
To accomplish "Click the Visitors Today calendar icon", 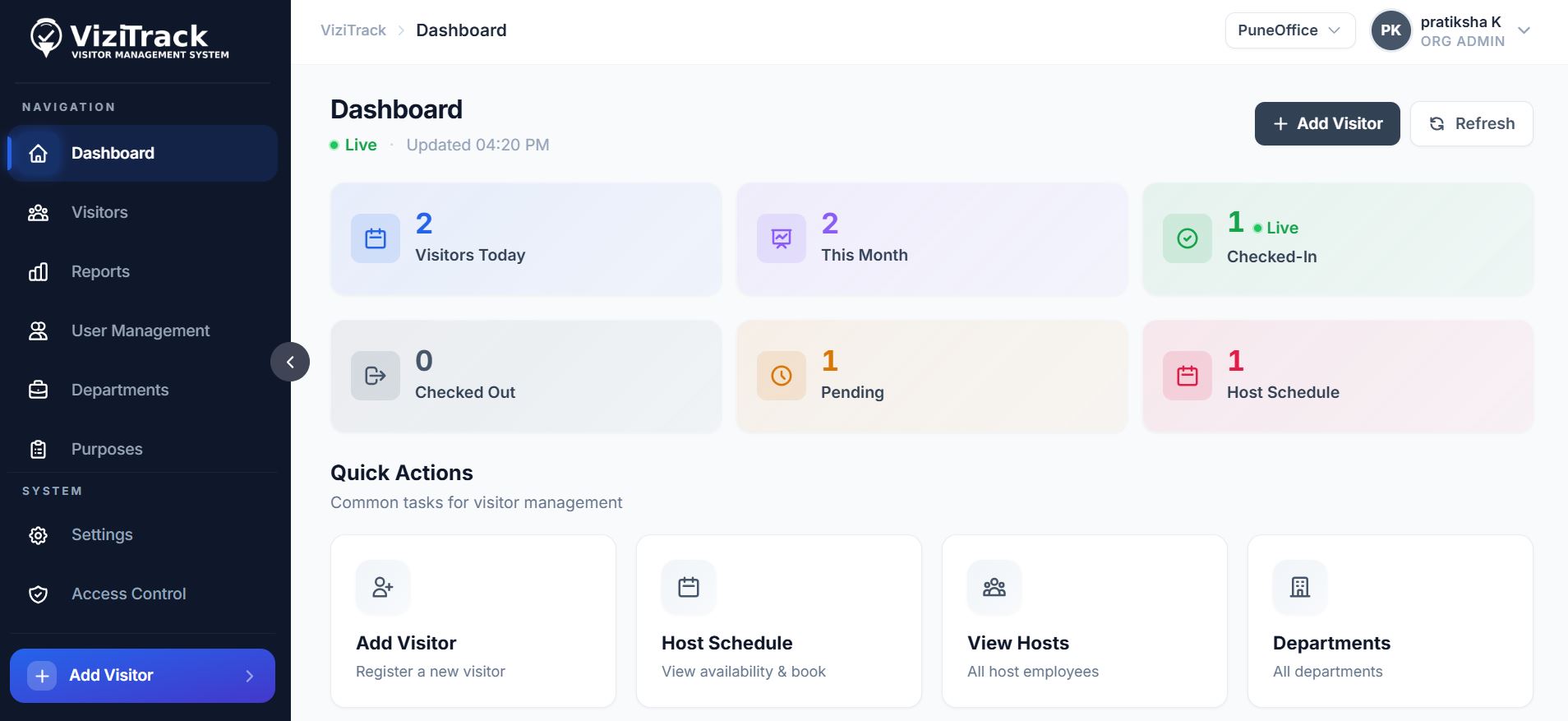I will click(376, 238).
